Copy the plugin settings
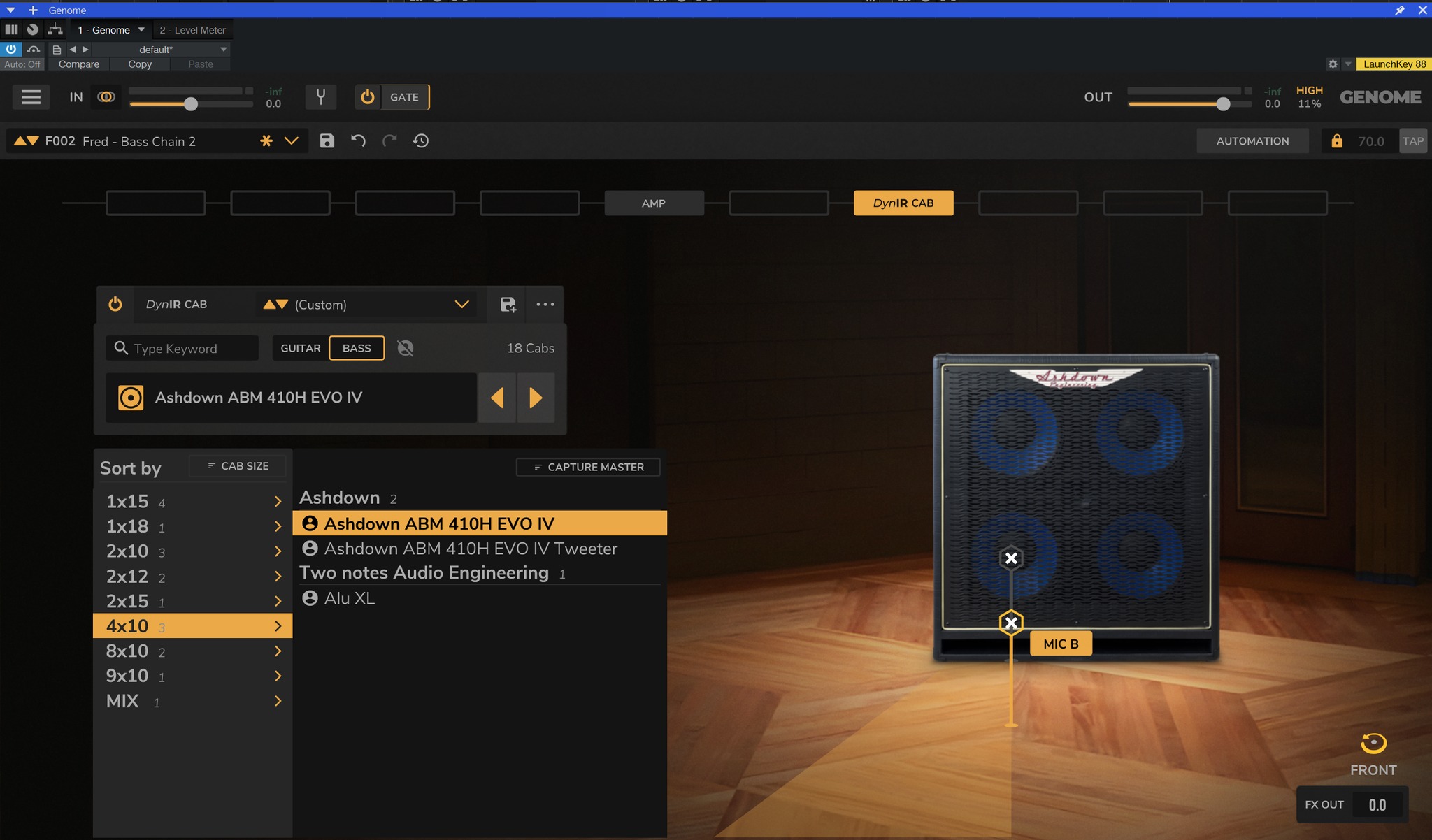The image size is (1432, 840). [140, 64]
